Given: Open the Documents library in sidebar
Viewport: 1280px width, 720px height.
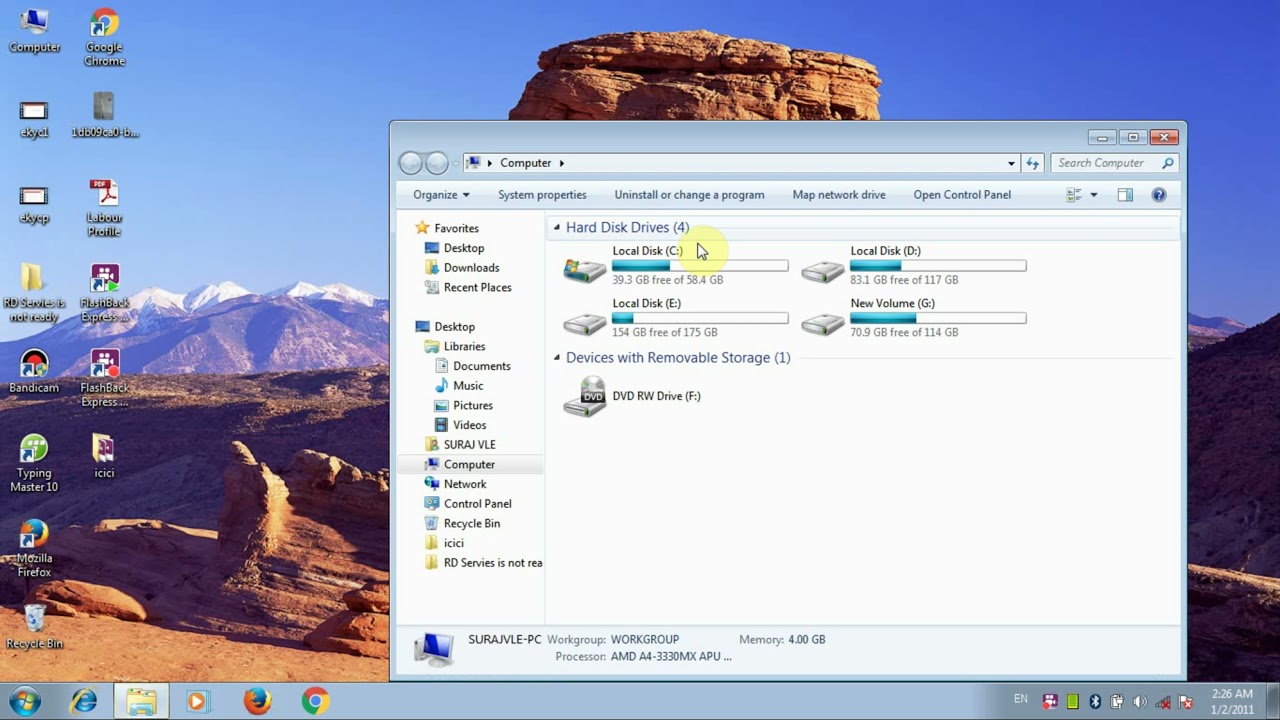Looking at the screenshot, I should 481,366.
